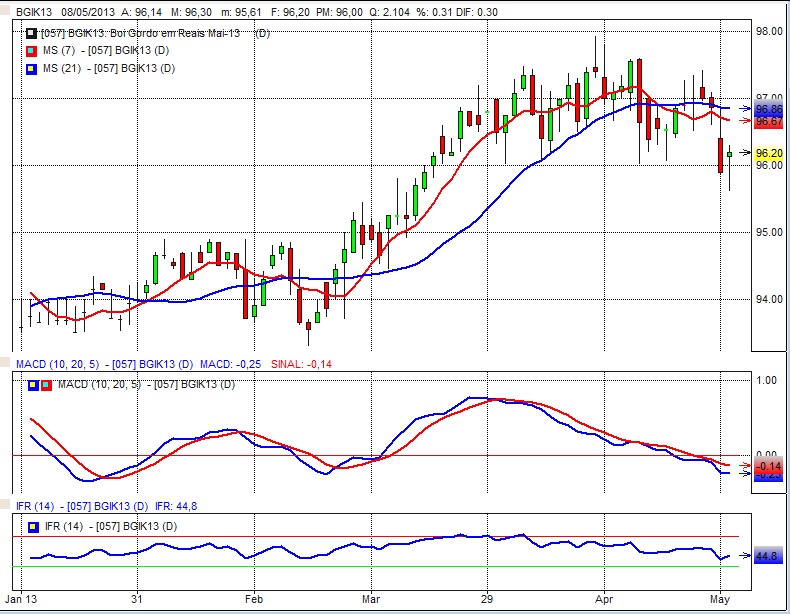Click the blue IFR (14) legend icon

[x=33, y=525]
